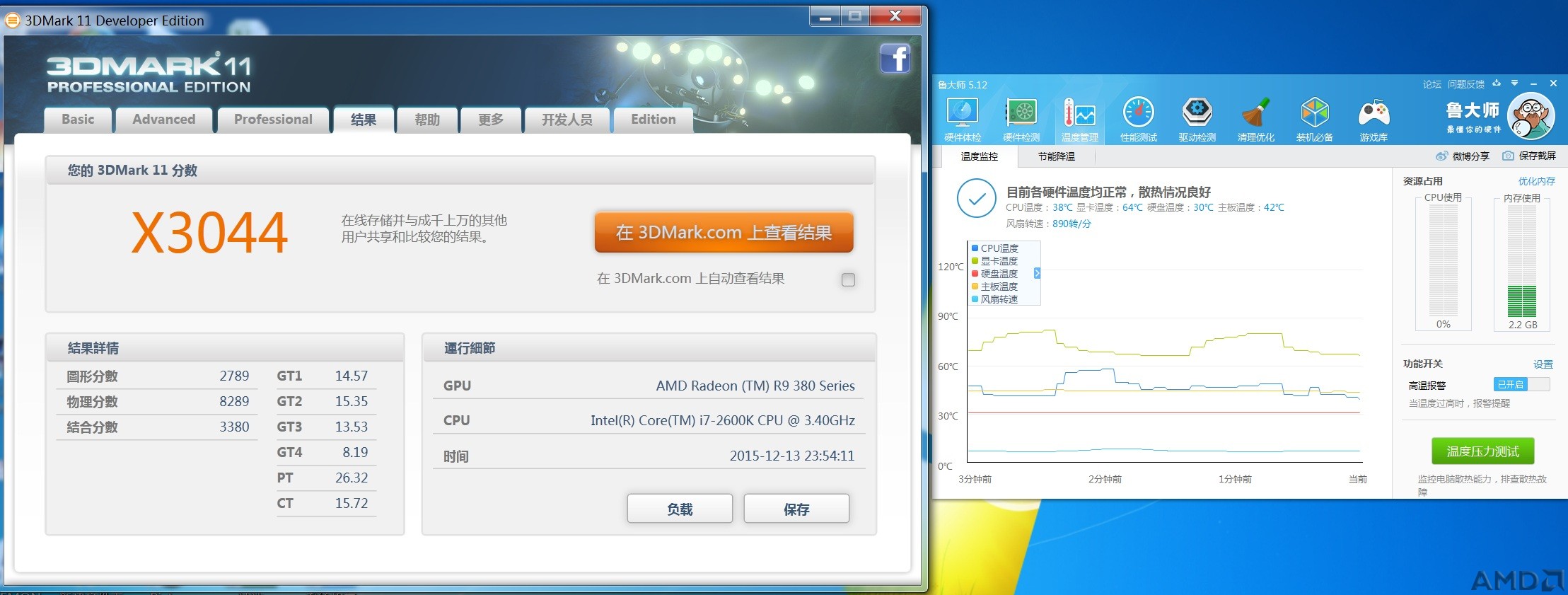Toggle CPU温度 legend entry
This screenshot has height=595, width=1568.
click(x=995, y=248)
